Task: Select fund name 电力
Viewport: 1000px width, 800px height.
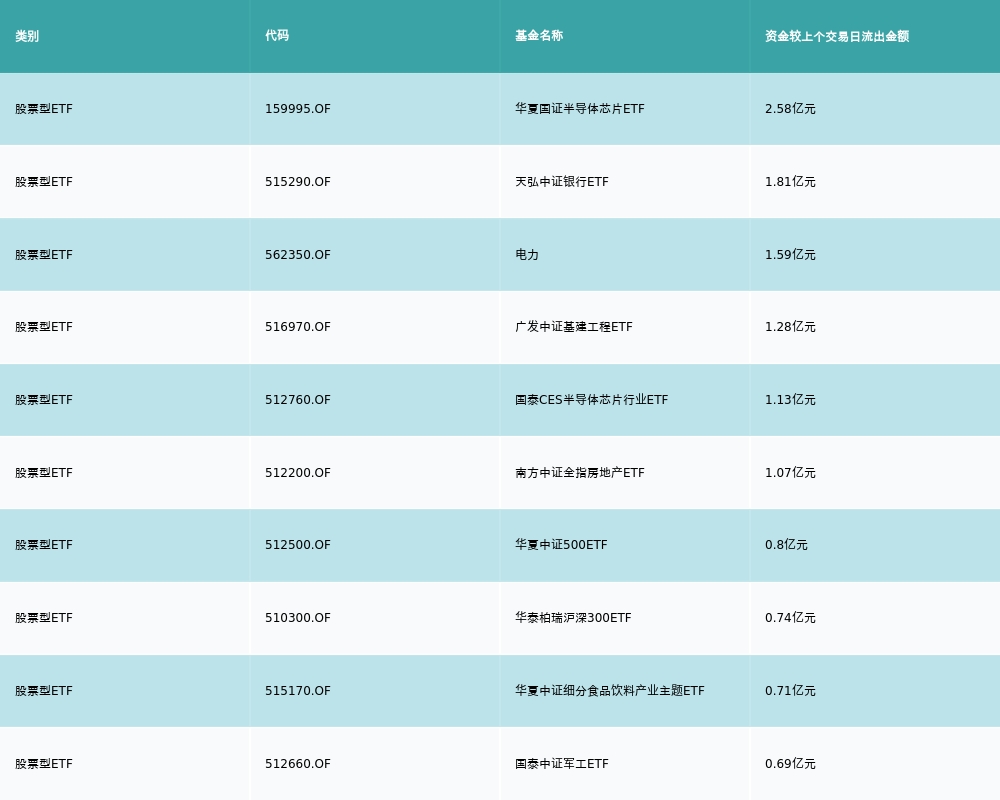Action: [x=527, y=255]
